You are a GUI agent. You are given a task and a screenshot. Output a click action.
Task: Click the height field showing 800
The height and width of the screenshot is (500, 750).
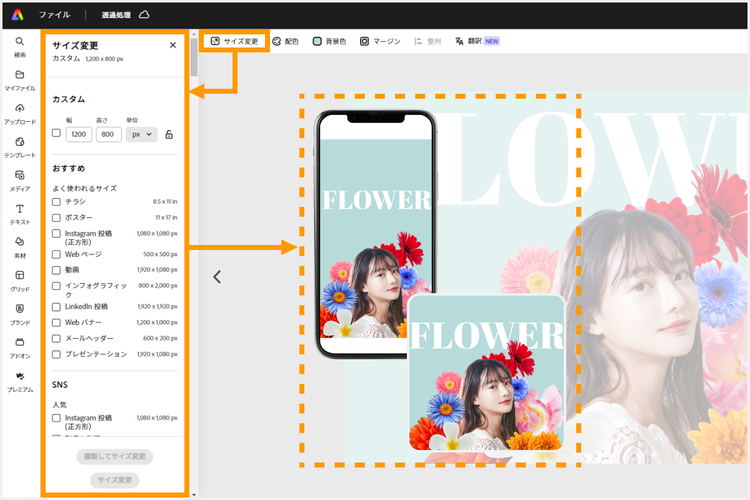pyautogui.click(x=109, y=134)
